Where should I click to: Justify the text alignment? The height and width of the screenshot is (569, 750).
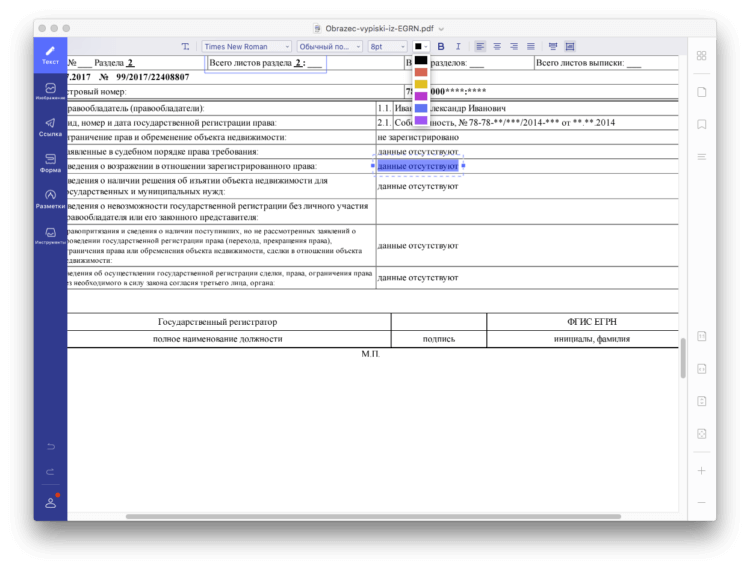[531, 46]
